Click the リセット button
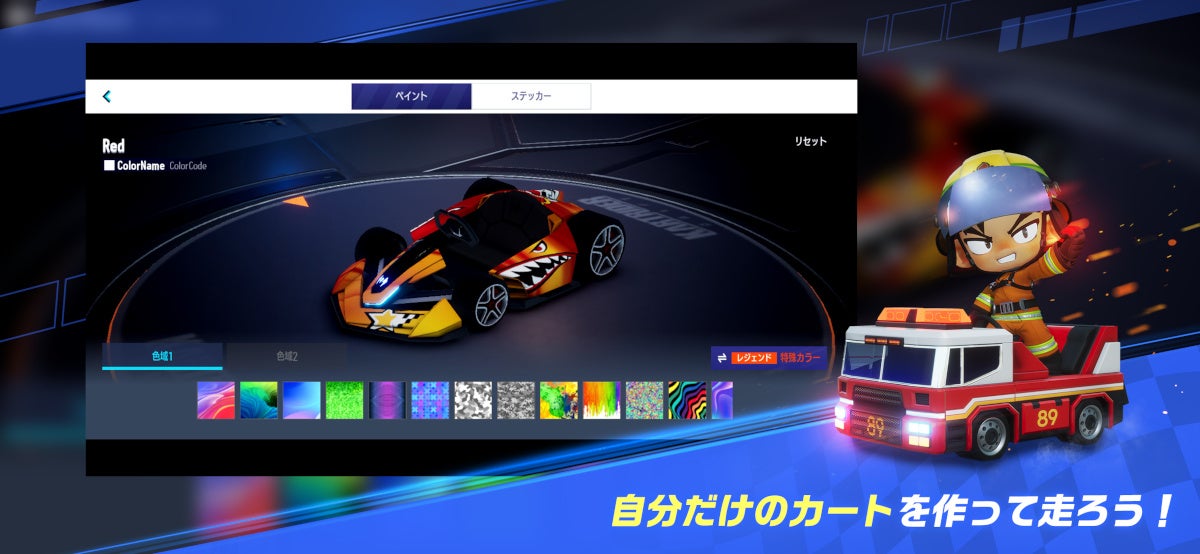The height and width of the screenshot is (554, 1200). click(811, 142)
